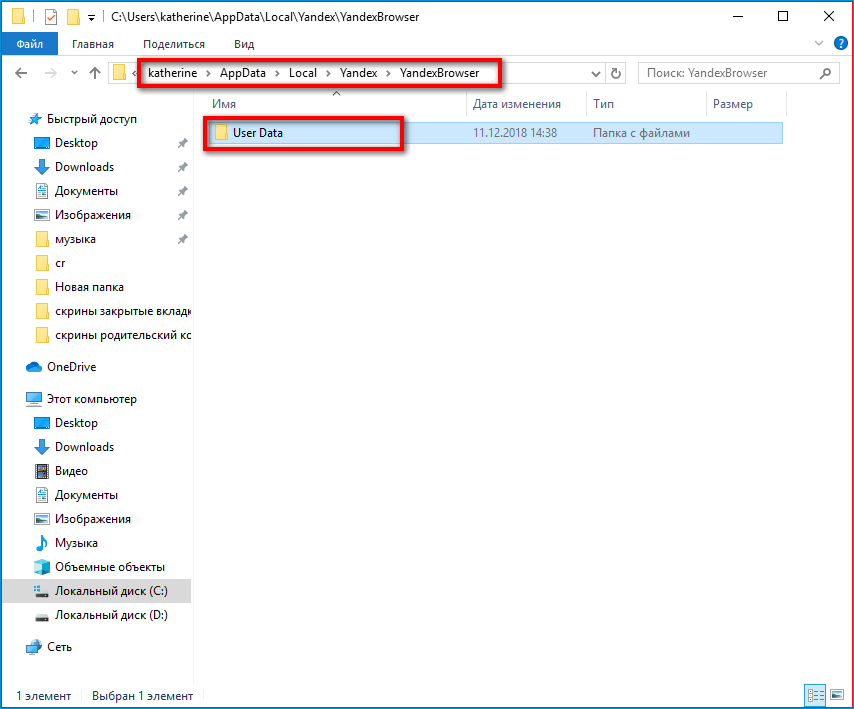
Task: Switch to large icons view
Action: click(x=835, y=695)
